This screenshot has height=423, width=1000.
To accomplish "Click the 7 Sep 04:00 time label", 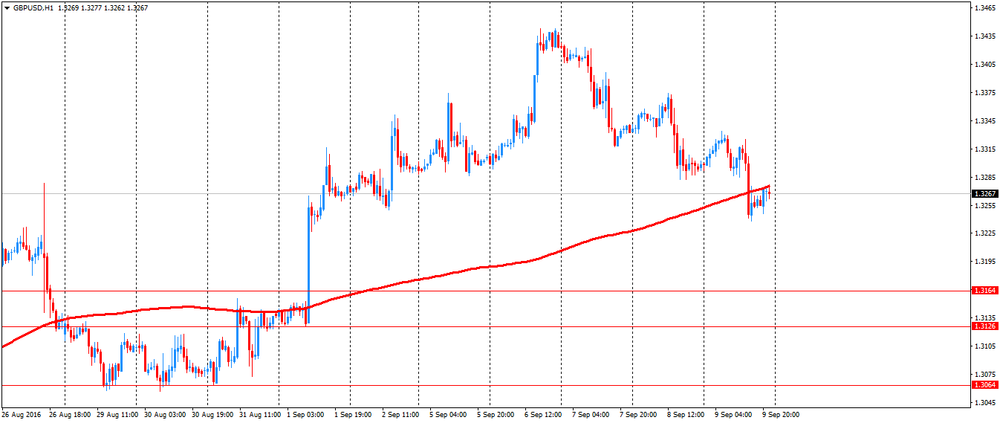I will pyautogui.click(x=592, y=414).
